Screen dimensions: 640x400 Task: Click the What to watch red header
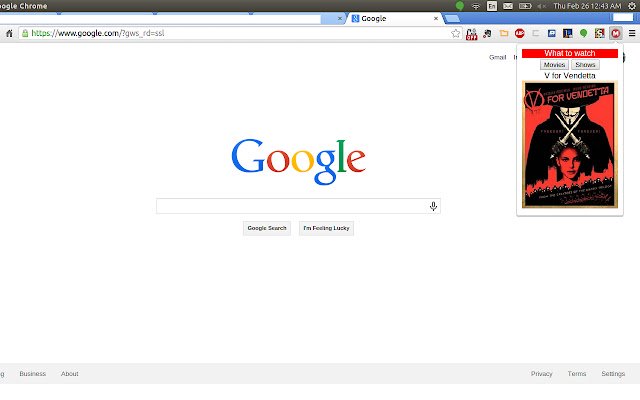(570, 53)
